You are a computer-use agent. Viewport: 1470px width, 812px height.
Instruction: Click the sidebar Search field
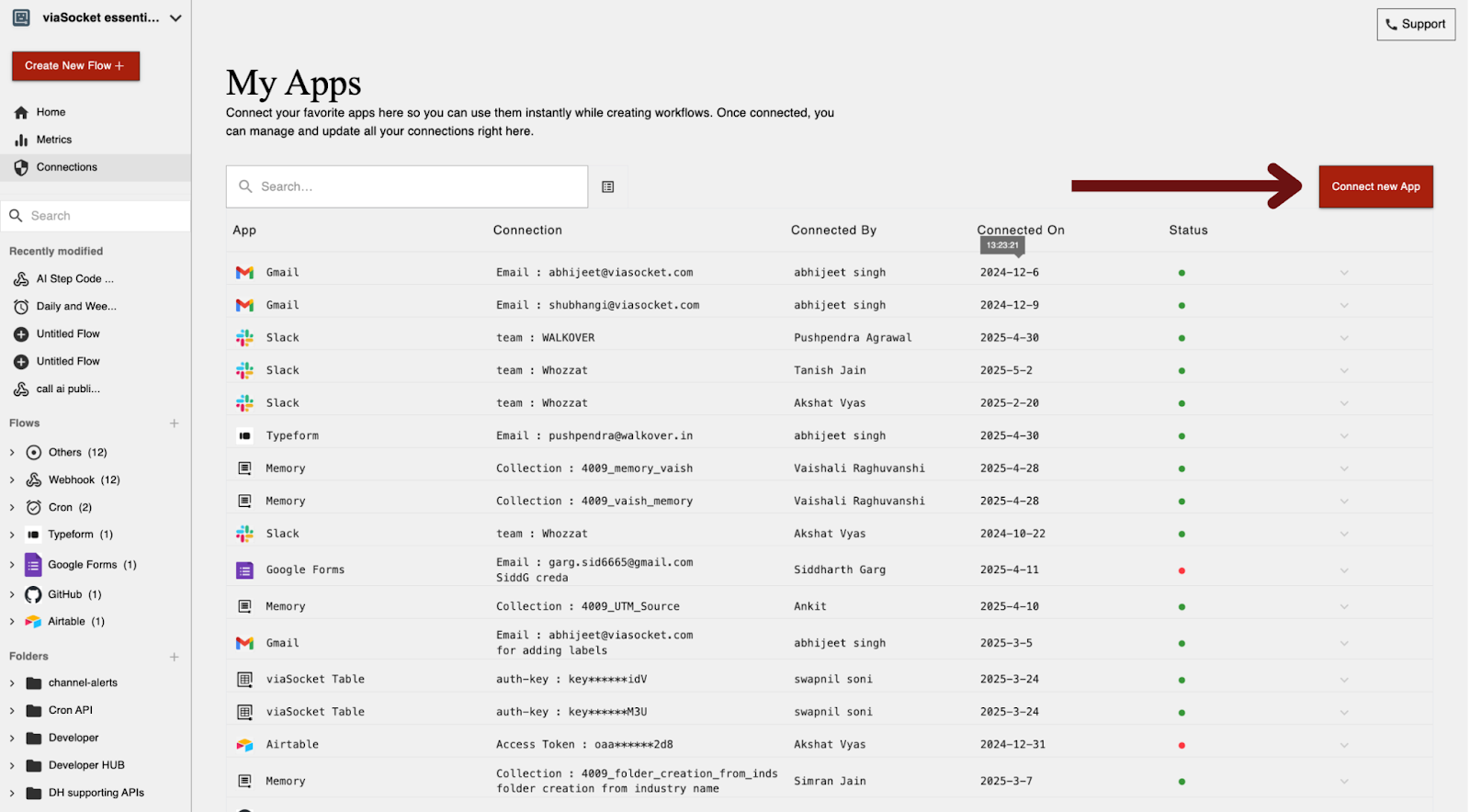[96, 216]
